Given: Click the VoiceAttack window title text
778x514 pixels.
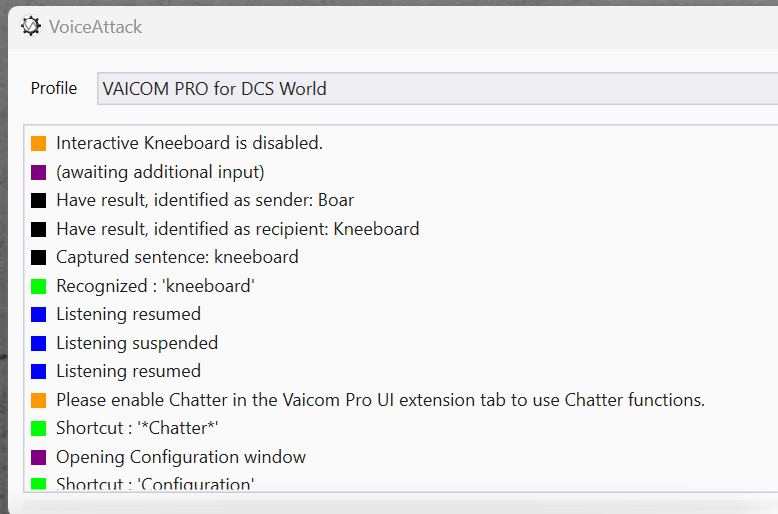Looking at the screenshot, I should click(x=95, y=27).
